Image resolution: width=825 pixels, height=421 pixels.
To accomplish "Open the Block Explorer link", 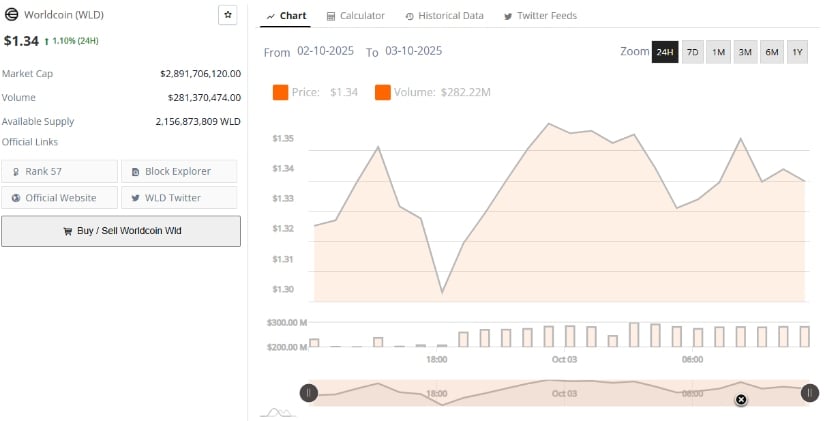I will [179, 171].
